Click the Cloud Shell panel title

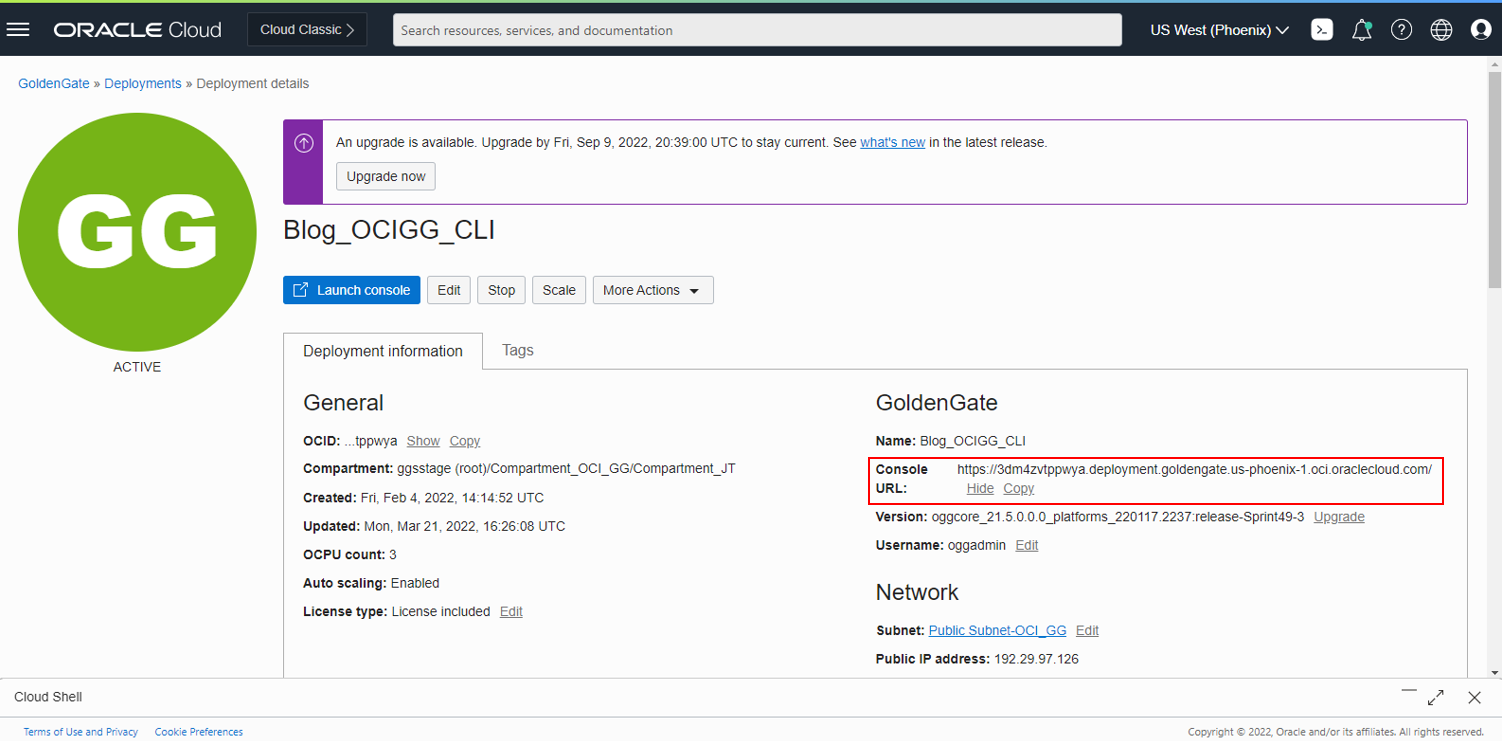[48, 697]
